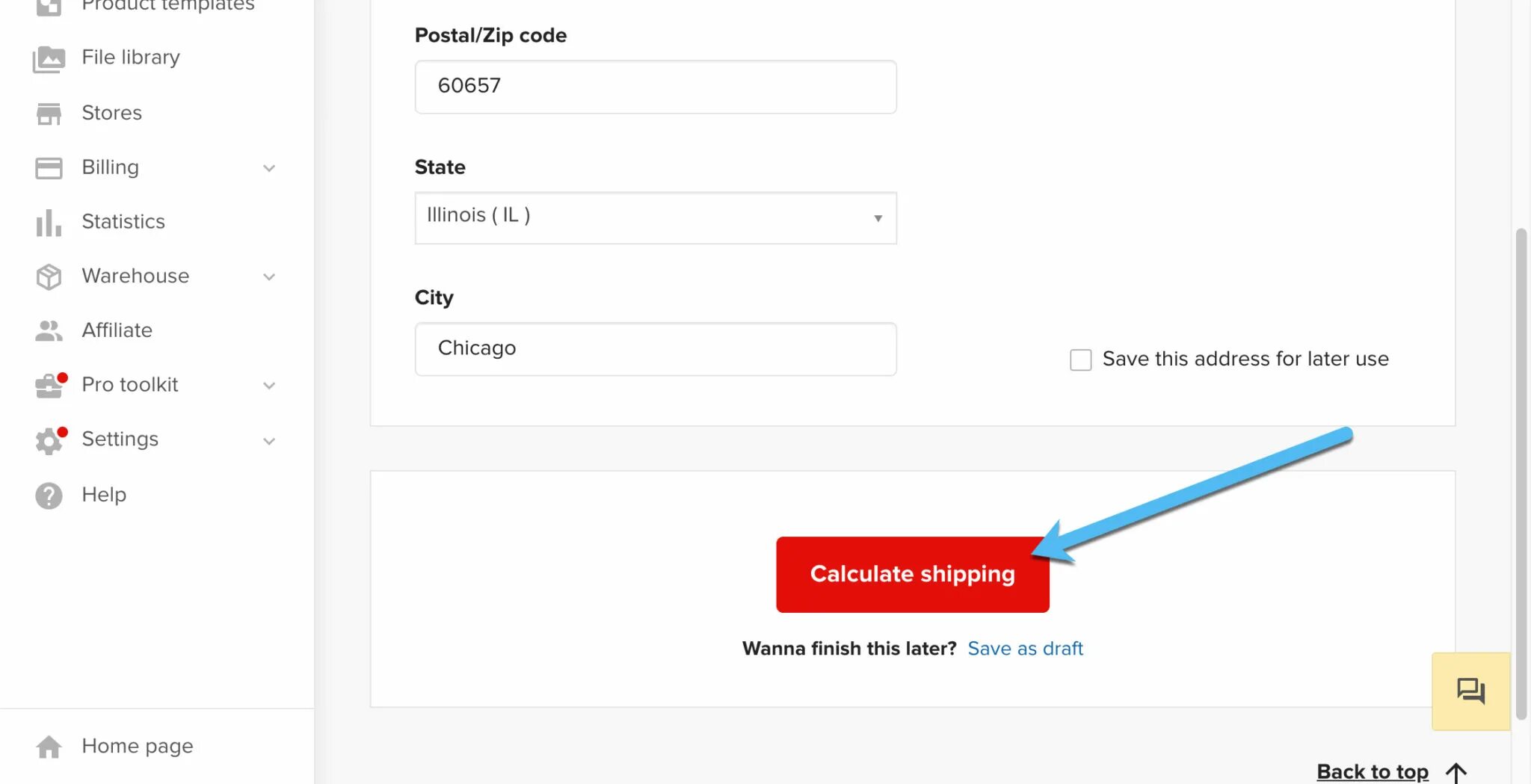Expand the Billing submenu chevron
This screenshot has height=784, width=1531.
[x=269, y=168]
